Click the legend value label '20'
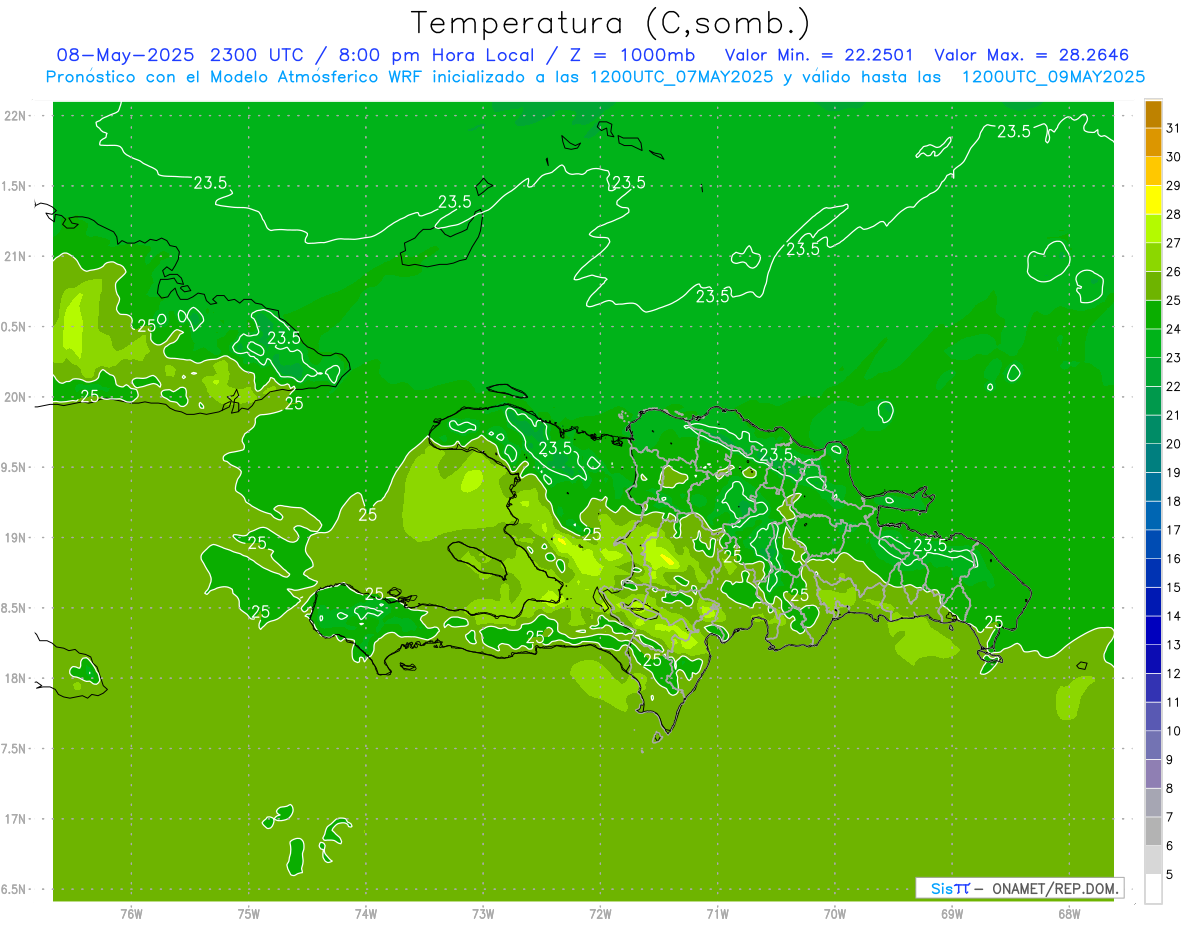 coord(1173,444)
